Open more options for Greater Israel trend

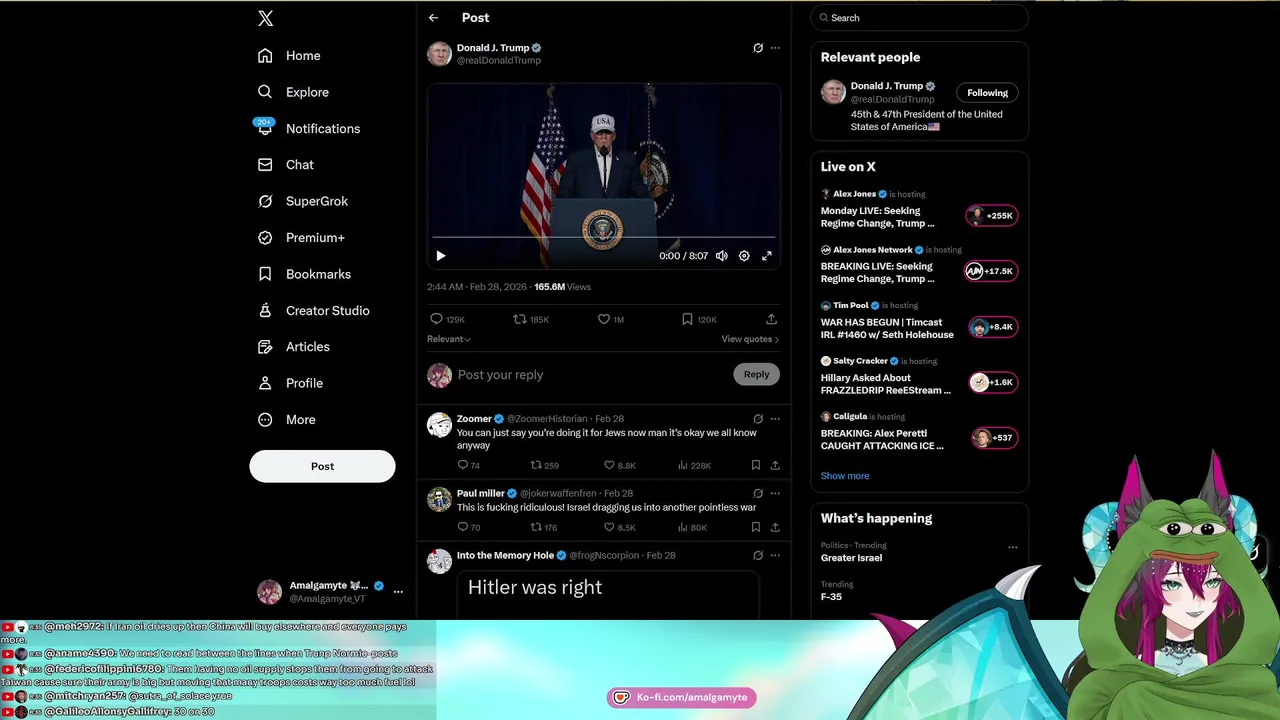click(1013, 547)
